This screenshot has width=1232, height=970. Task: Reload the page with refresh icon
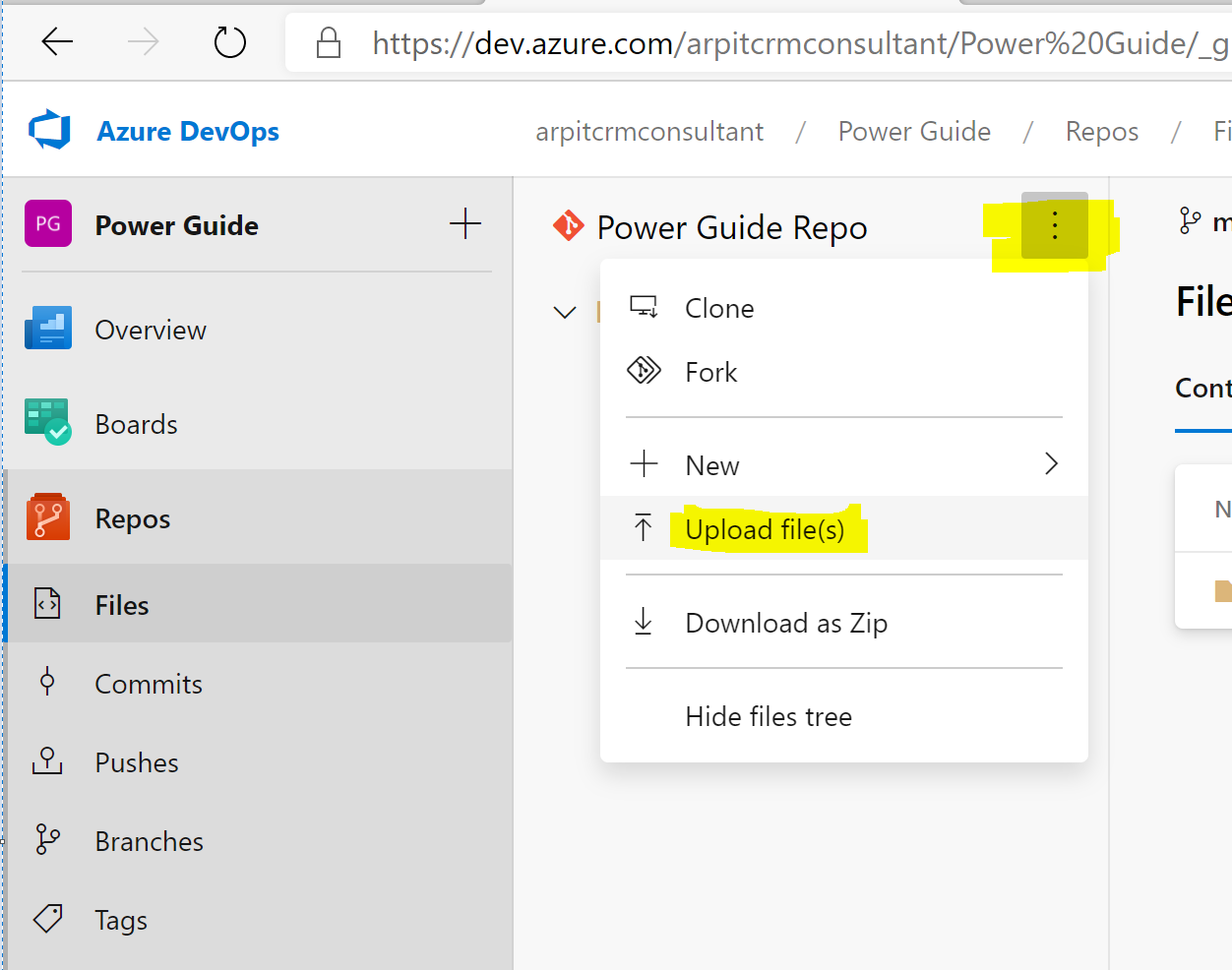tap(229, 42)
